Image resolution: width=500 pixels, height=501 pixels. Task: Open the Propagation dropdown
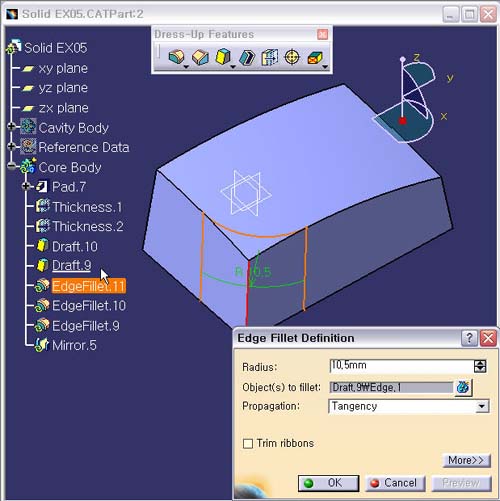coord(481,406)
